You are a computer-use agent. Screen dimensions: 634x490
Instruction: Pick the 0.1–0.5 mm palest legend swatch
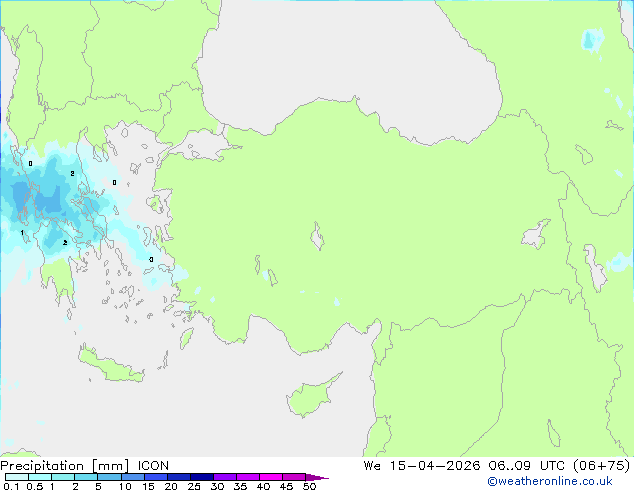pyautogui.click(x=17, y=477)
